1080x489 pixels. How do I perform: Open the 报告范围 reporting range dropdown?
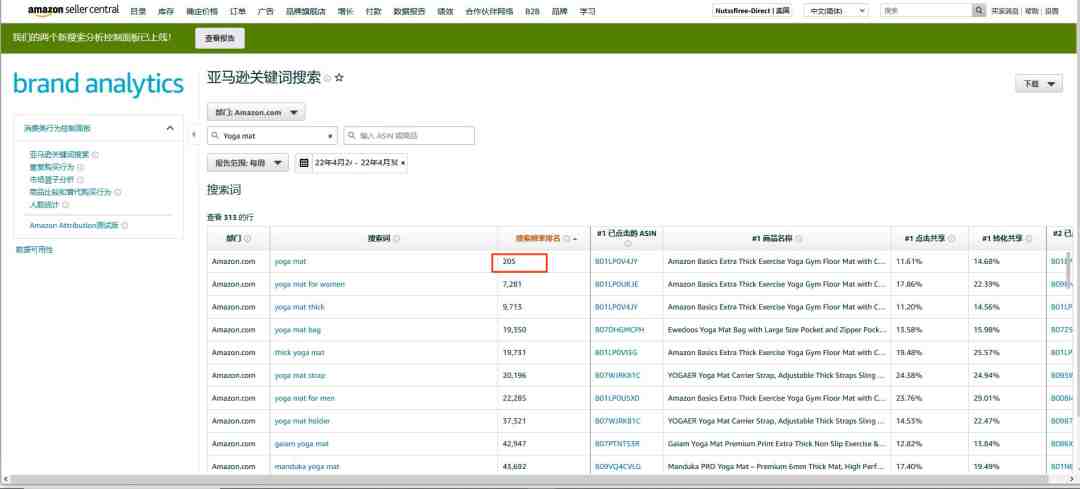coord(248,163)
